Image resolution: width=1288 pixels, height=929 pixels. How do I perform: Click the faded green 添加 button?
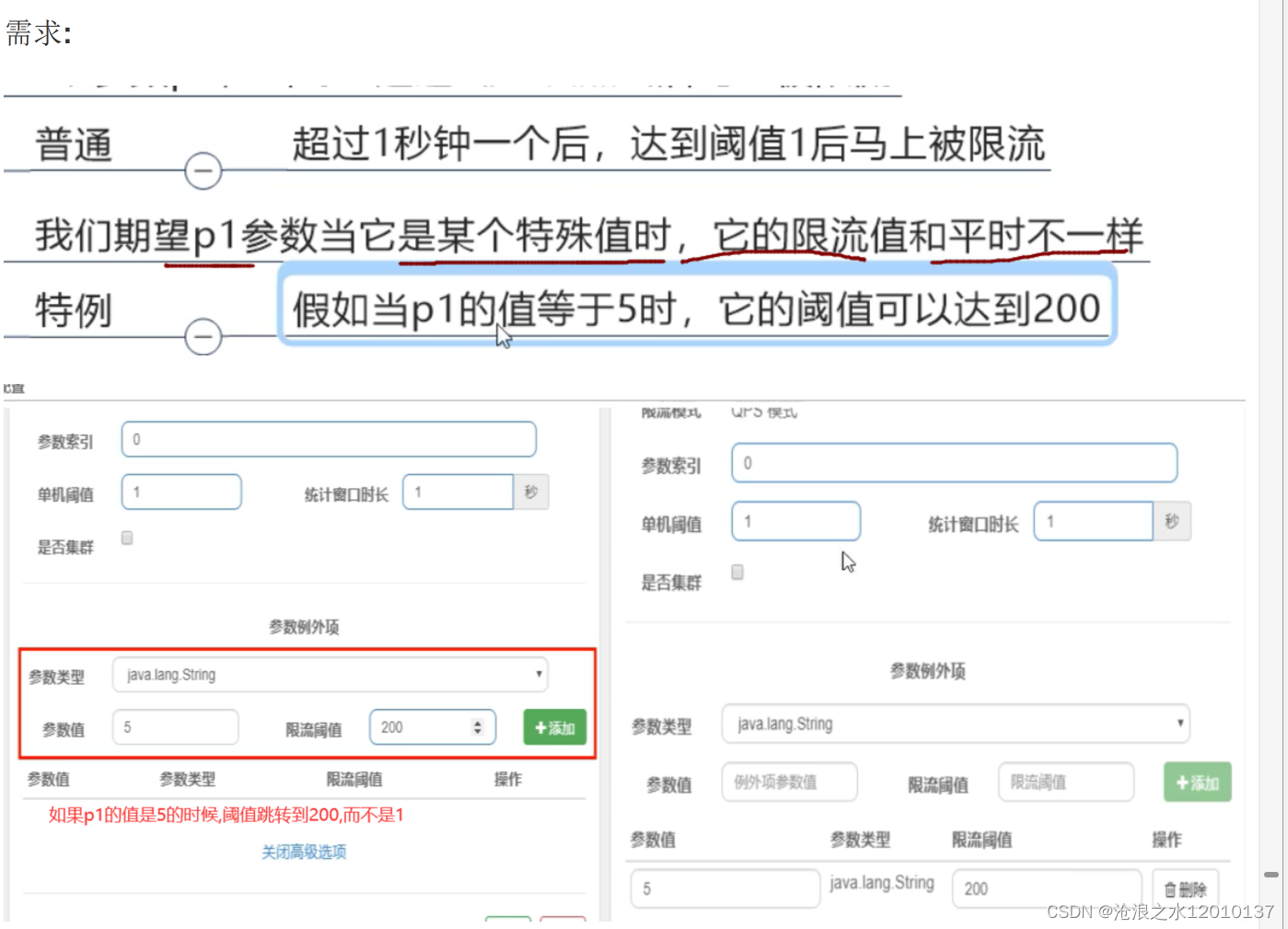[x=1198, y=783]
